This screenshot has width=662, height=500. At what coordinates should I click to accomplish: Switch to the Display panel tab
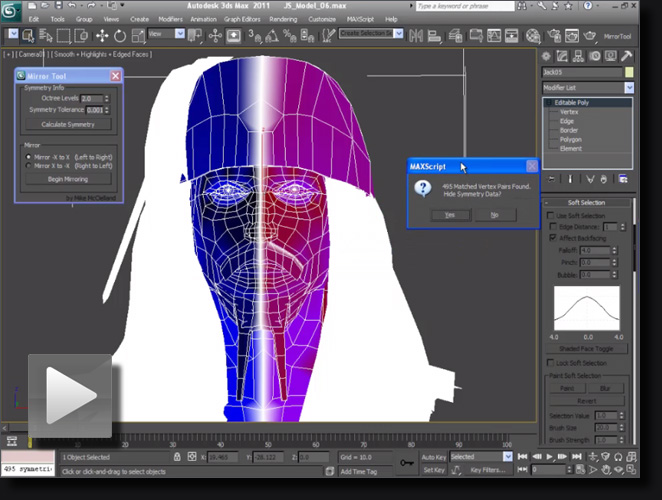[x=610, y=56]
